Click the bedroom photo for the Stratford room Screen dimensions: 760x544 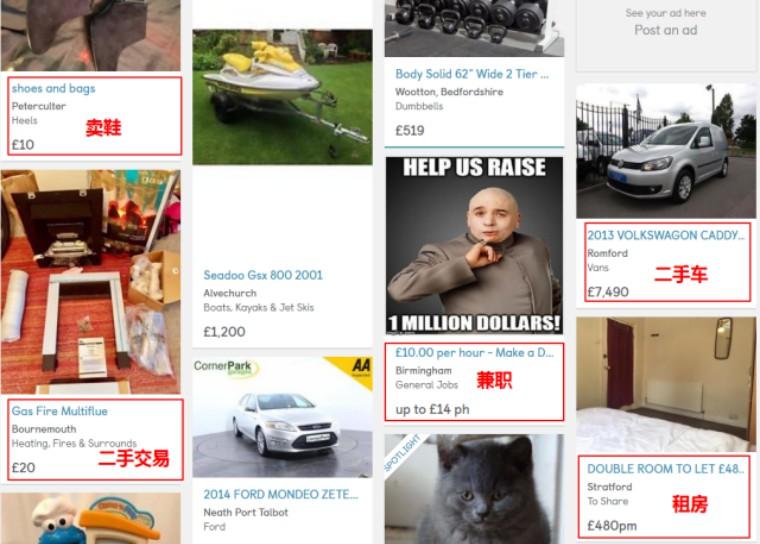pyautogui.click(x=666, y=385)
